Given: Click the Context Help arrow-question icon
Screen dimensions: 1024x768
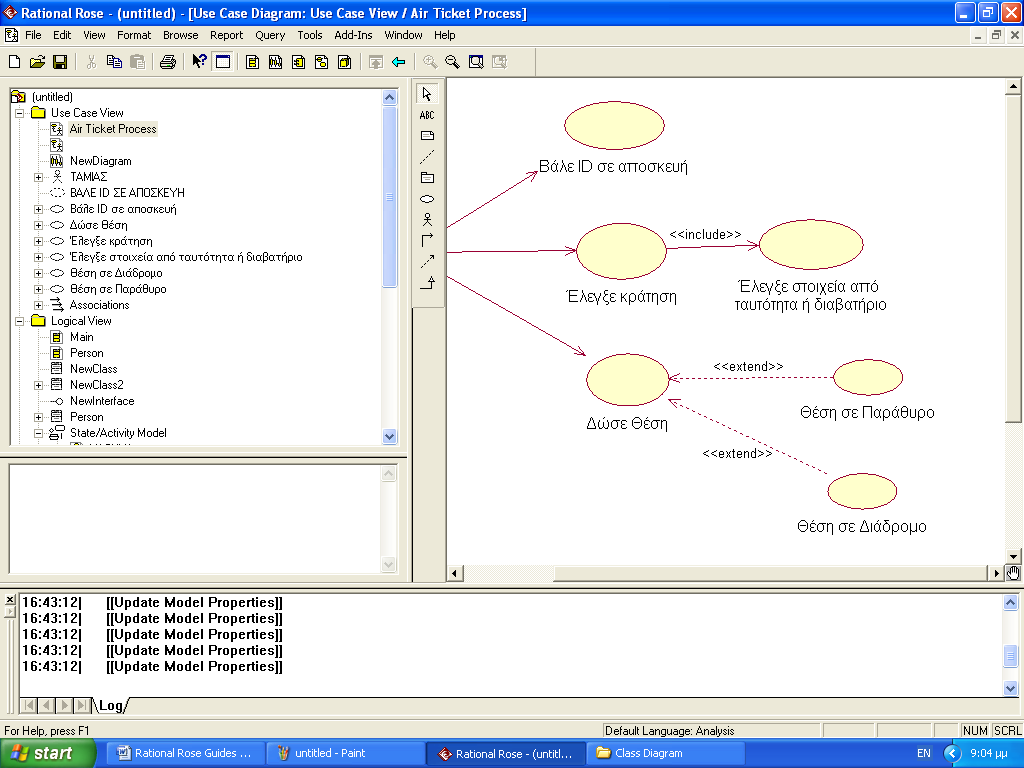Looking at the screenshot, I should 199,62.
